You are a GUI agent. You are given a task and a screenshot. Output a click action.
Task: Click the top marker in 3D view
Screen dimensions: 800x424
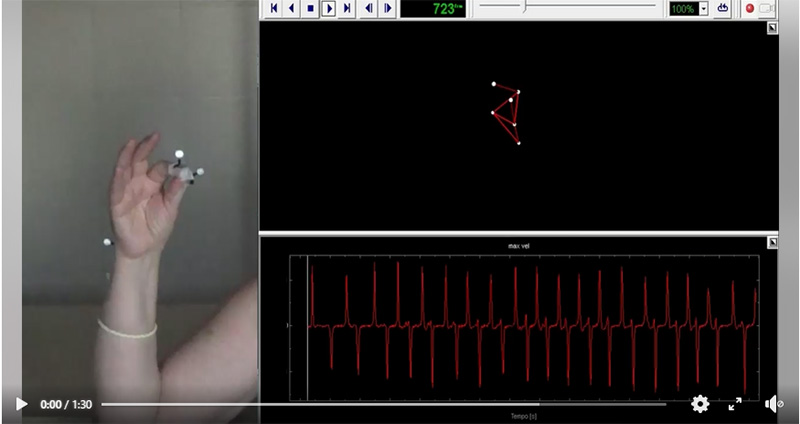pos(493,84)
